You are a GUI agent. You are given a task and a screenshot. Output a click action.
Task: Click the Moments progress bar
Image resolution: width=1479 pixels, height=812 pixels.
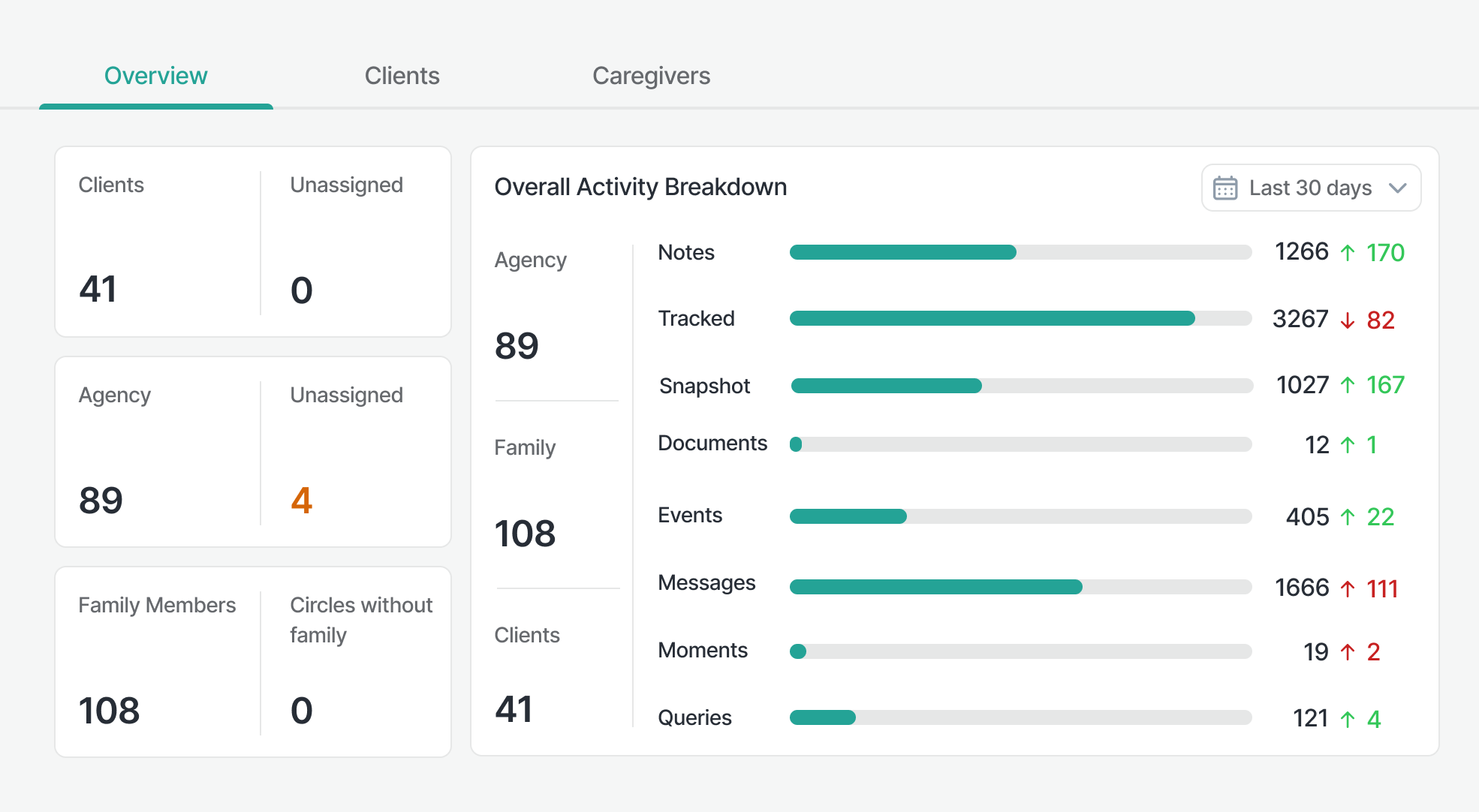[x=1021, y=651]
